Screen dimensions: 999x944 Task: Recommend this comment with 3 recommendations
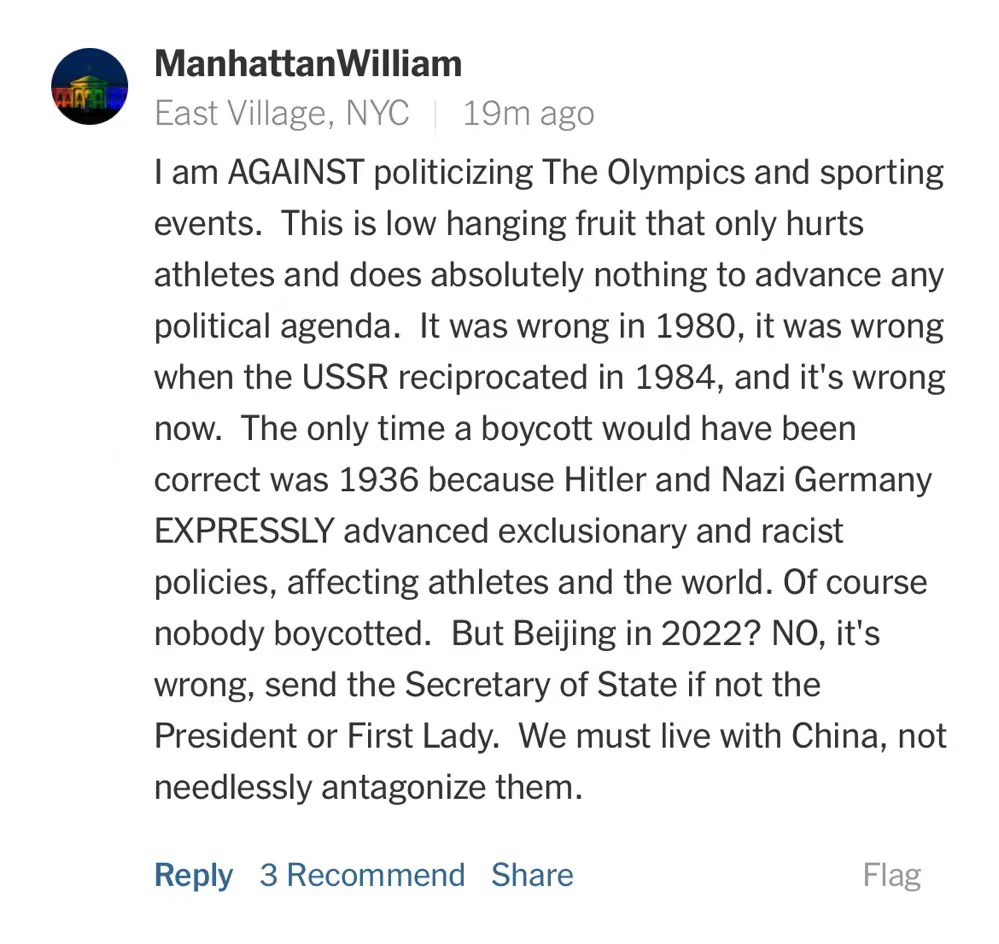362,876
